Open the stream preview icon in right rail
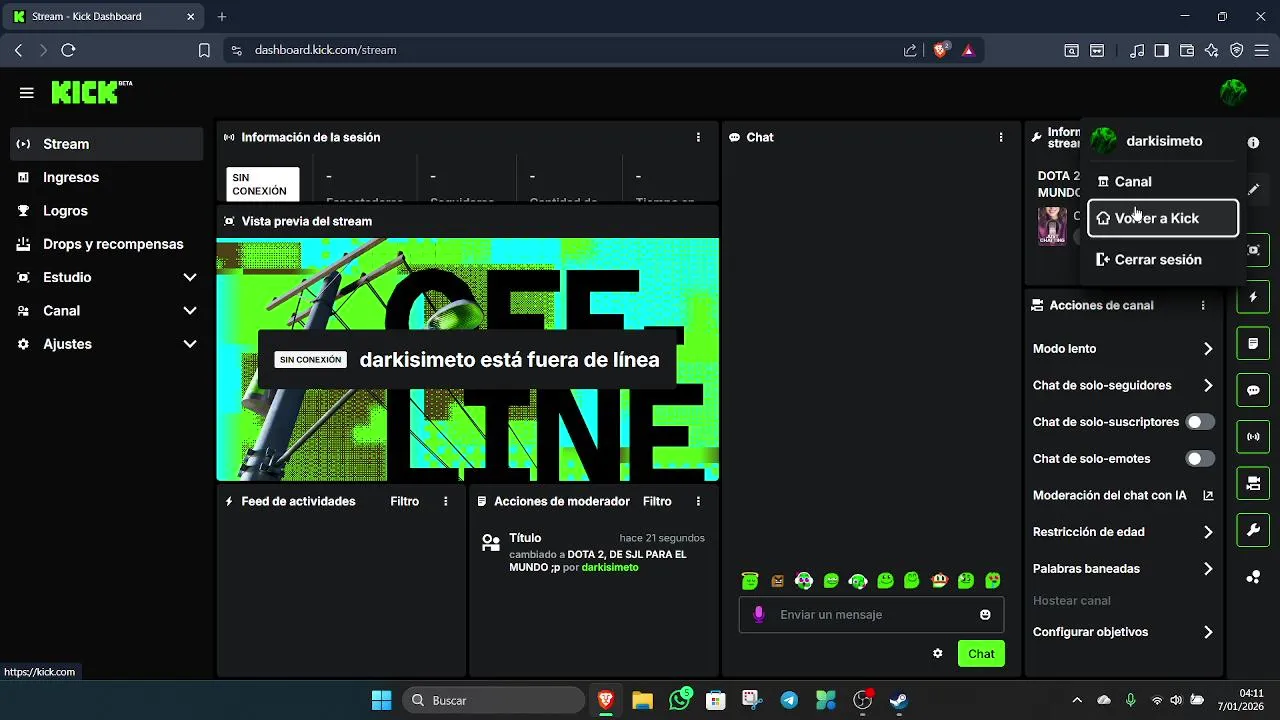 [x=1253, y=250]
